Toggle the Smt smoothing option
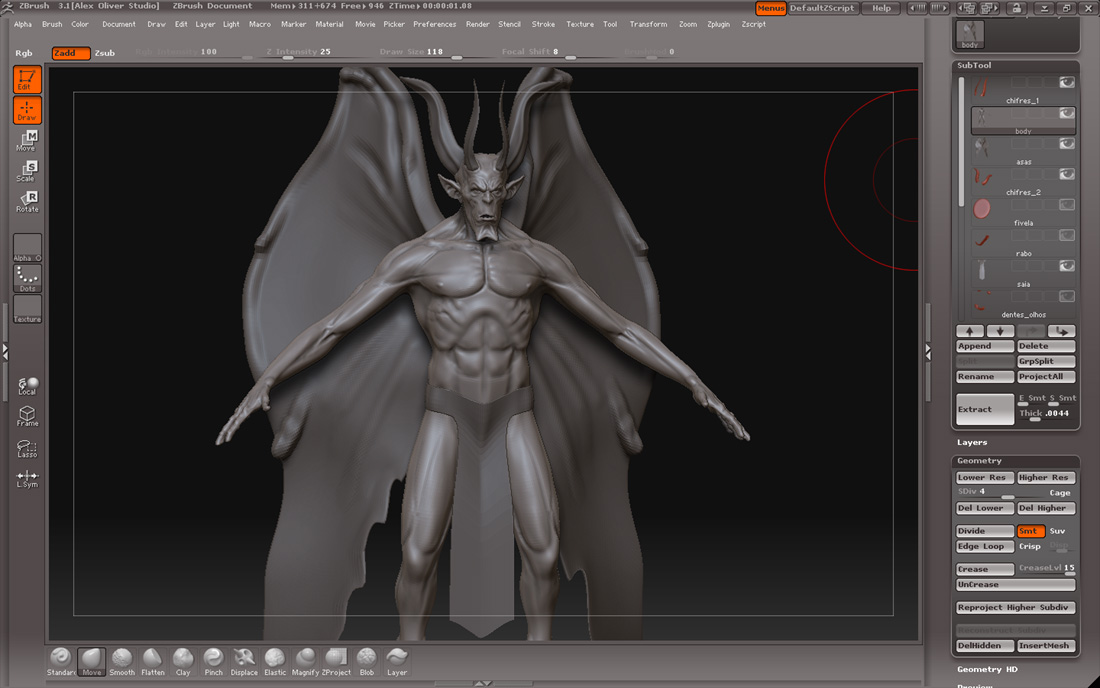 pos(1031,531)
